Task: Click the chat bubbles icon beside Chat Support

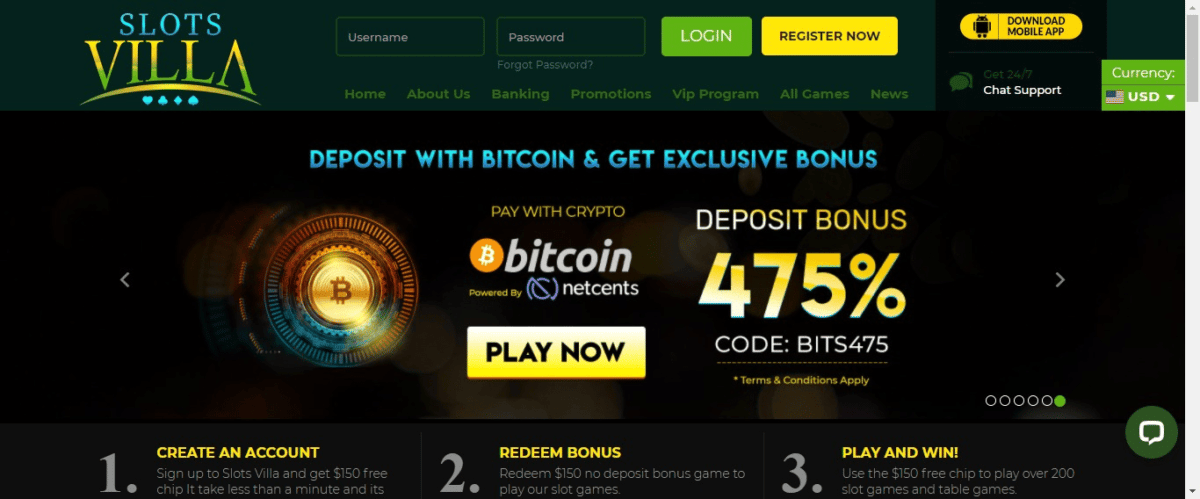Action: pos(960,82)
